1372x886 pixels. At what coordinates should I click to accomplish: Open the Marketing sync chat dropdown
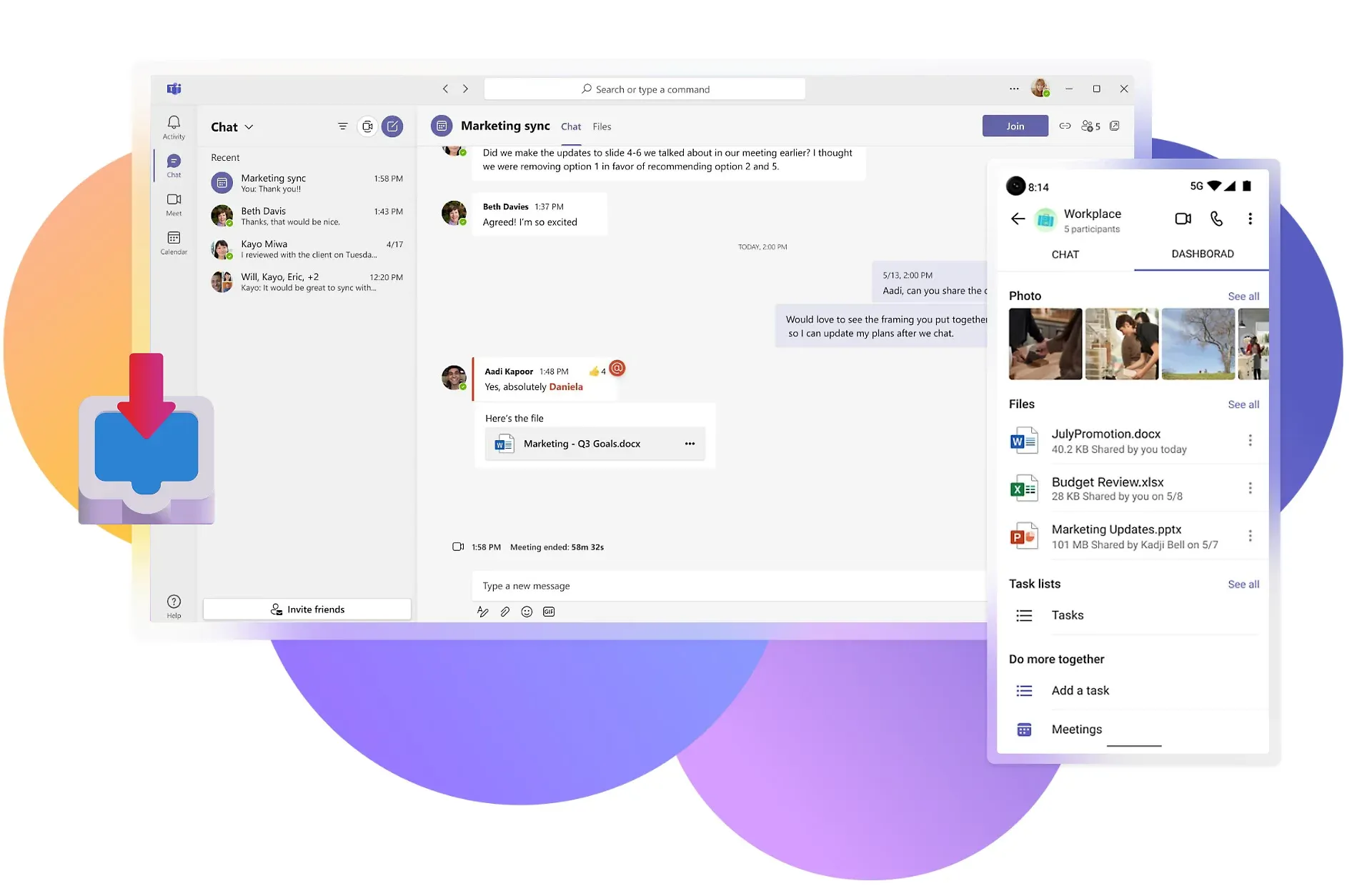tap(249, 127)
